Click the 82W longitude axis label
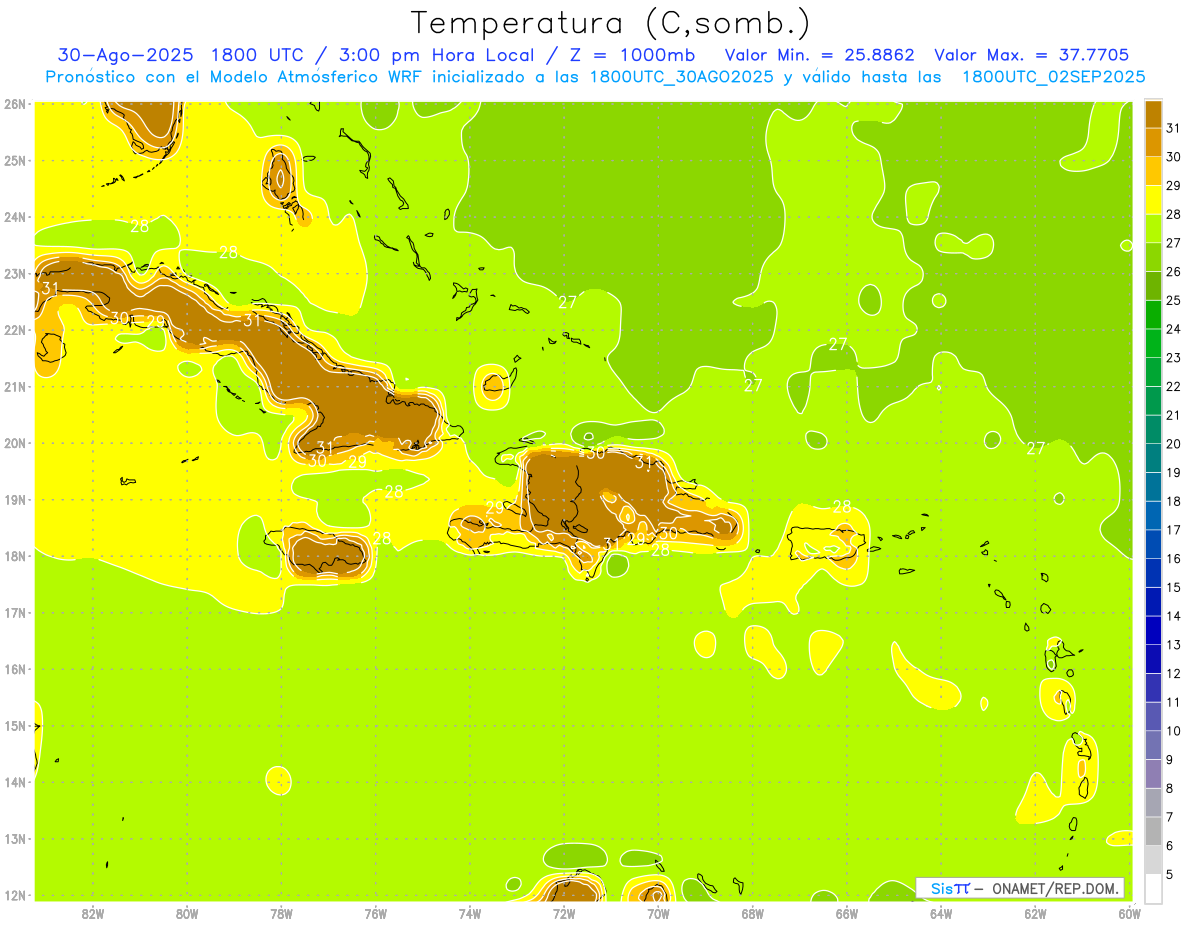Screen dimensions: 1200x927 click(x=93, y=913)
